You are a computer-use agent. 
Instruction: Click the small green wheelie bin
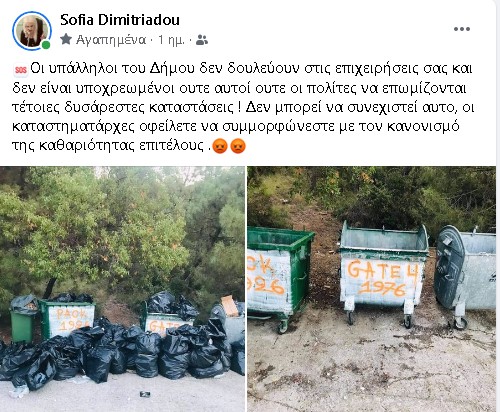tap(22, 320)
